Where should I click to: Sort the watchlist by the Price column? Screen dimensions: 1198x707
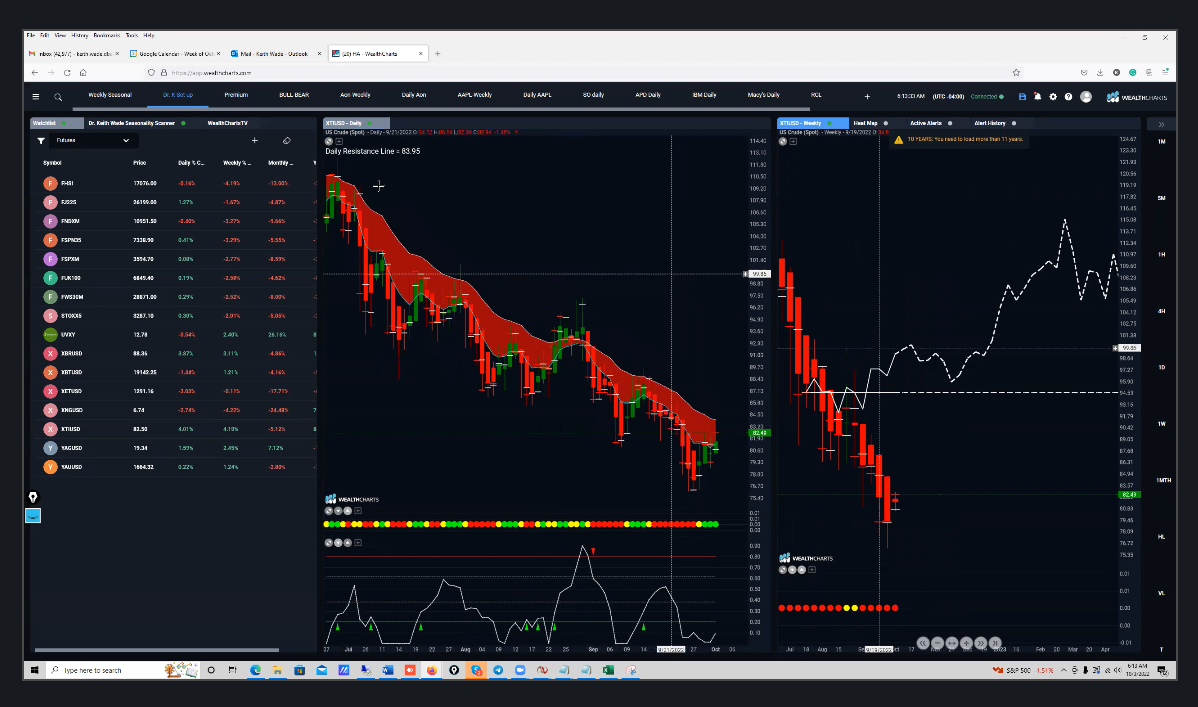pyautogui.click(x=139, y=163)
